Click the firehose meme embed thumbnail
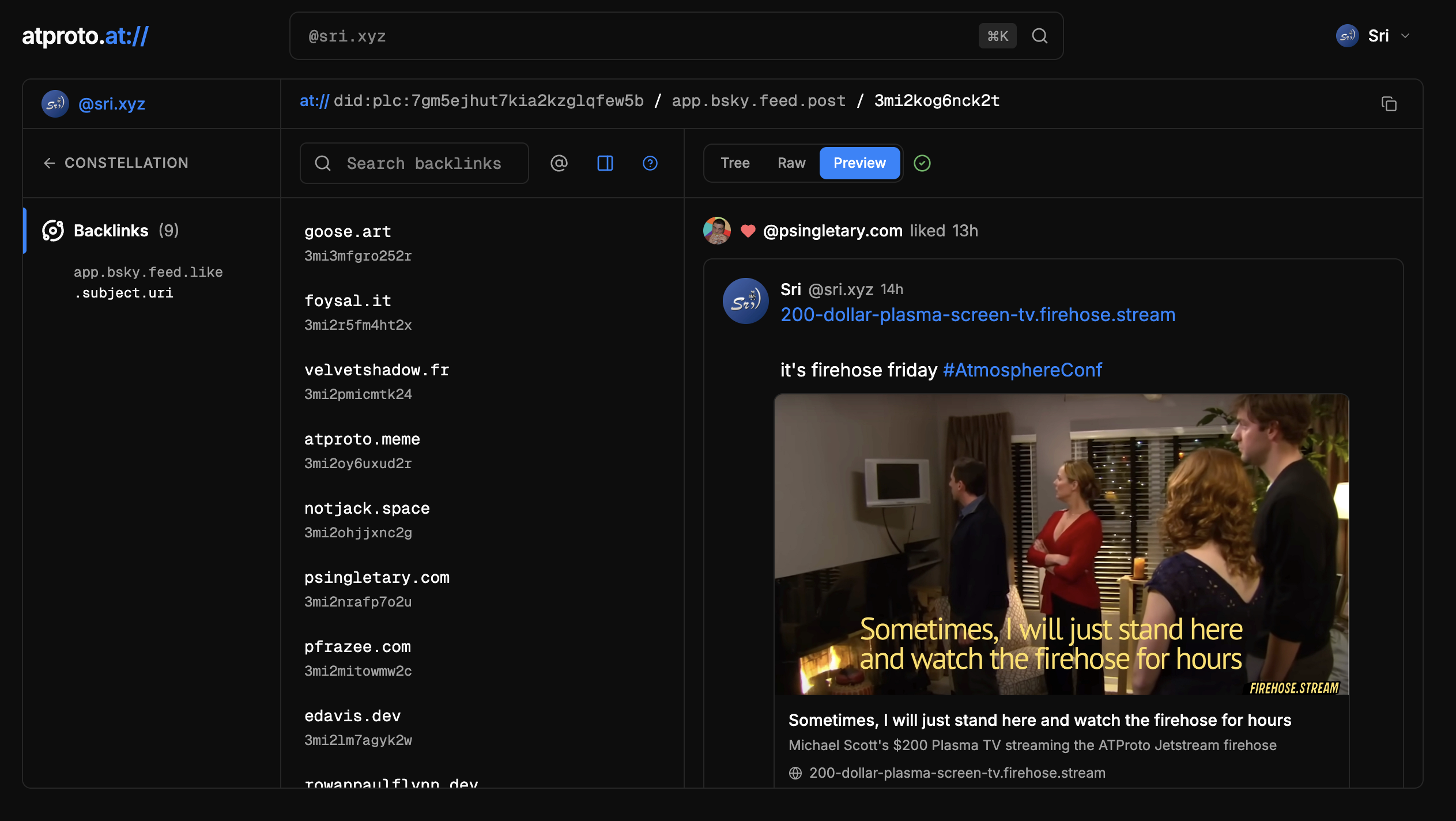 (1061, 544)
